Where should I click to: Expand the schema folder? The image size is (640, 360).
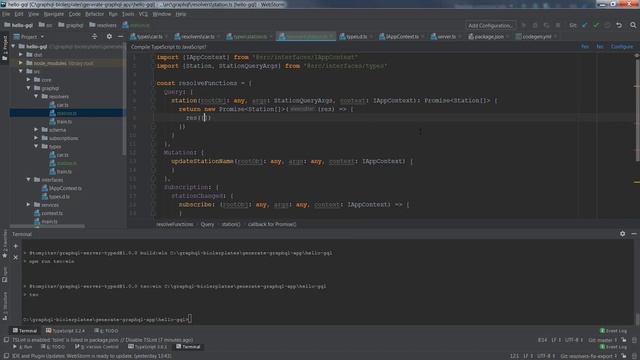click(36, 129)
